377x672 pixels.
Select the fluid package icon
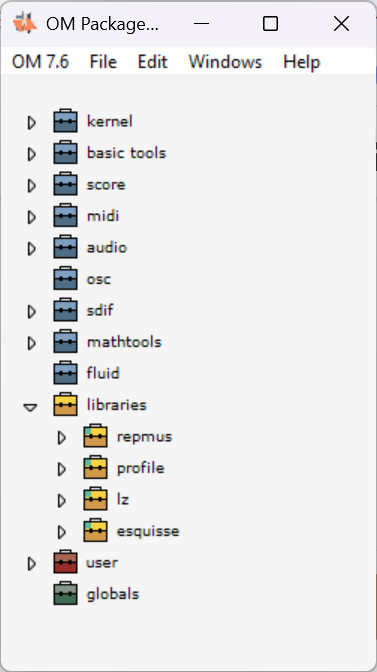[66, 373]
